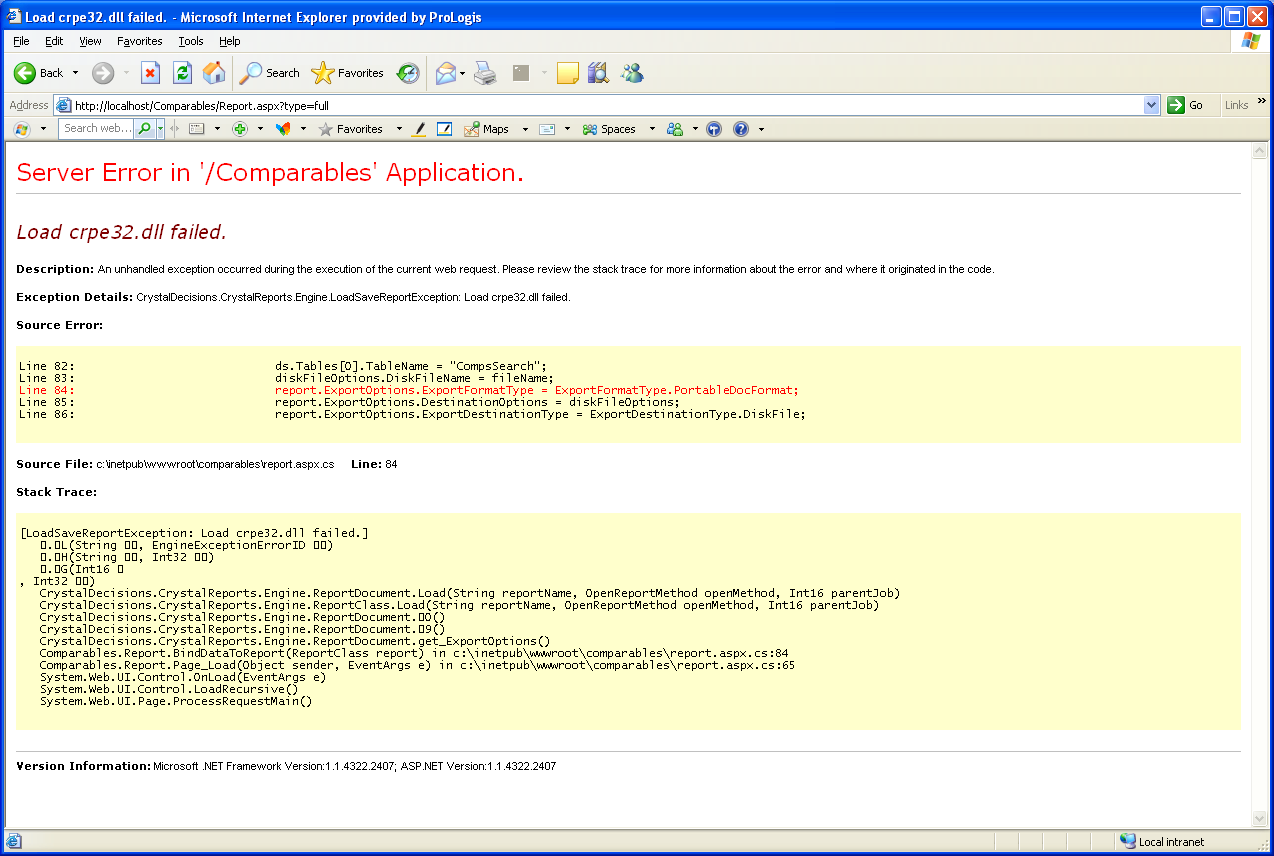The image size is (1274, 856).
Task: Click the red highlighted Line 84 code
Action: pos(409,390)
